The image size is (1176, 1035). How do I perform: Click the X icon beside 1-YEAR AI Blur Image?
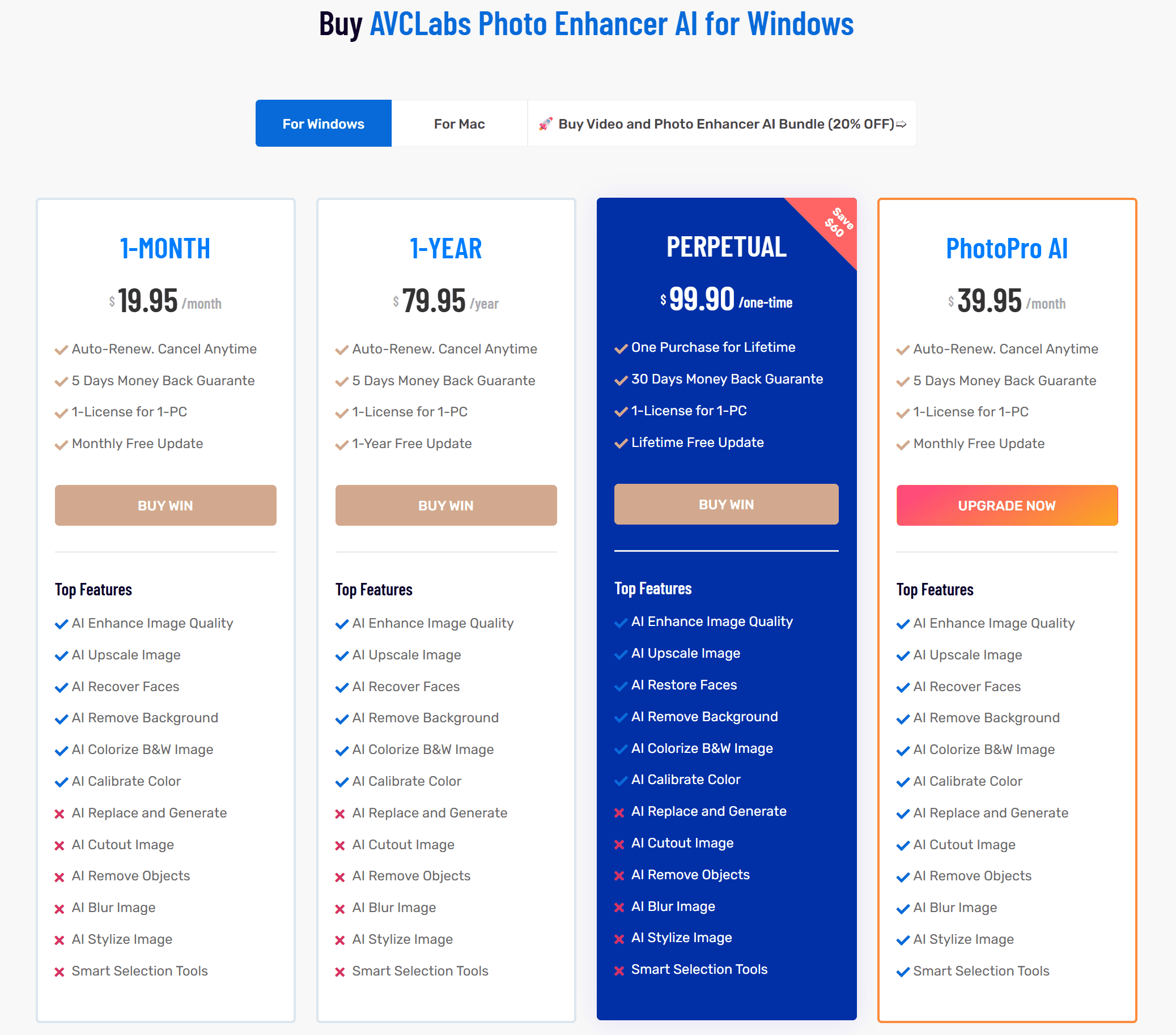pyautogui.click(x=340, y=909)
